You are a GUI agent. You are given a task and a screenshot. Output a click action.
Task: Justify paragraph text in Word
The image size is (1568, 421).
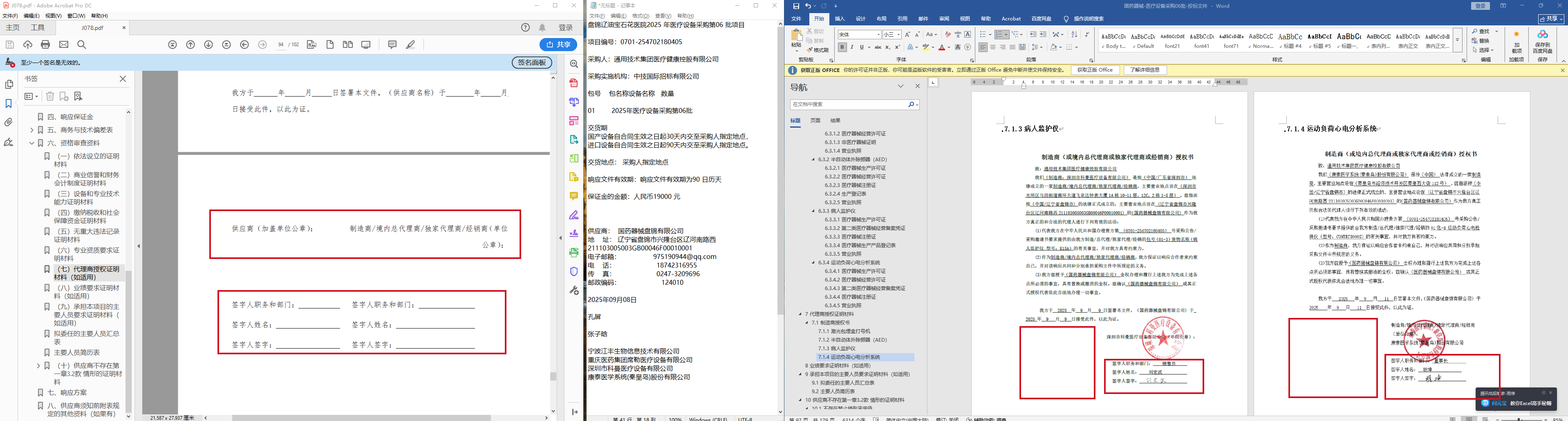point(1012,47)
